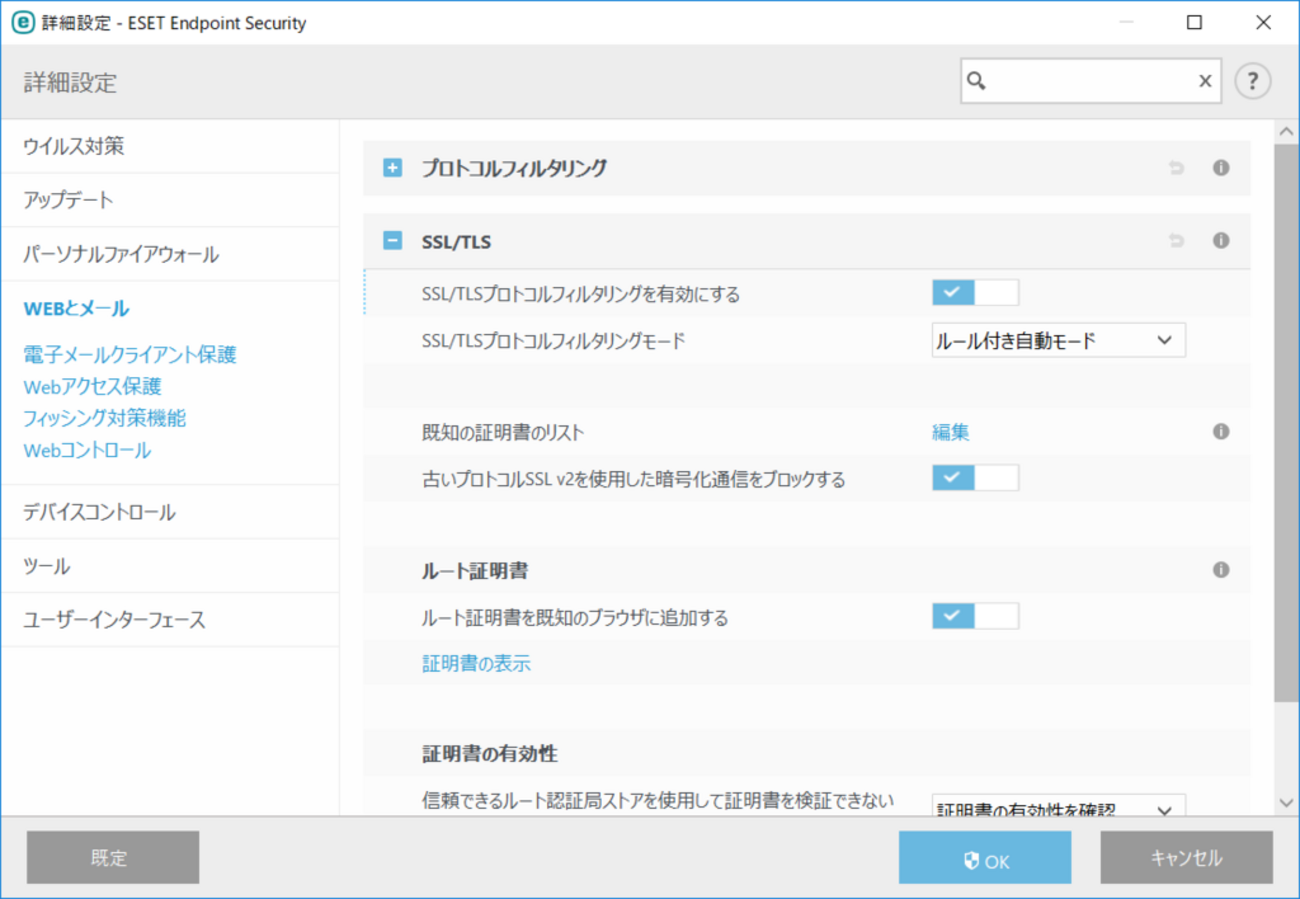Click the 既知の証明書のリスト label
Viewport: 1300px width, 899px height.
point(503,433)
